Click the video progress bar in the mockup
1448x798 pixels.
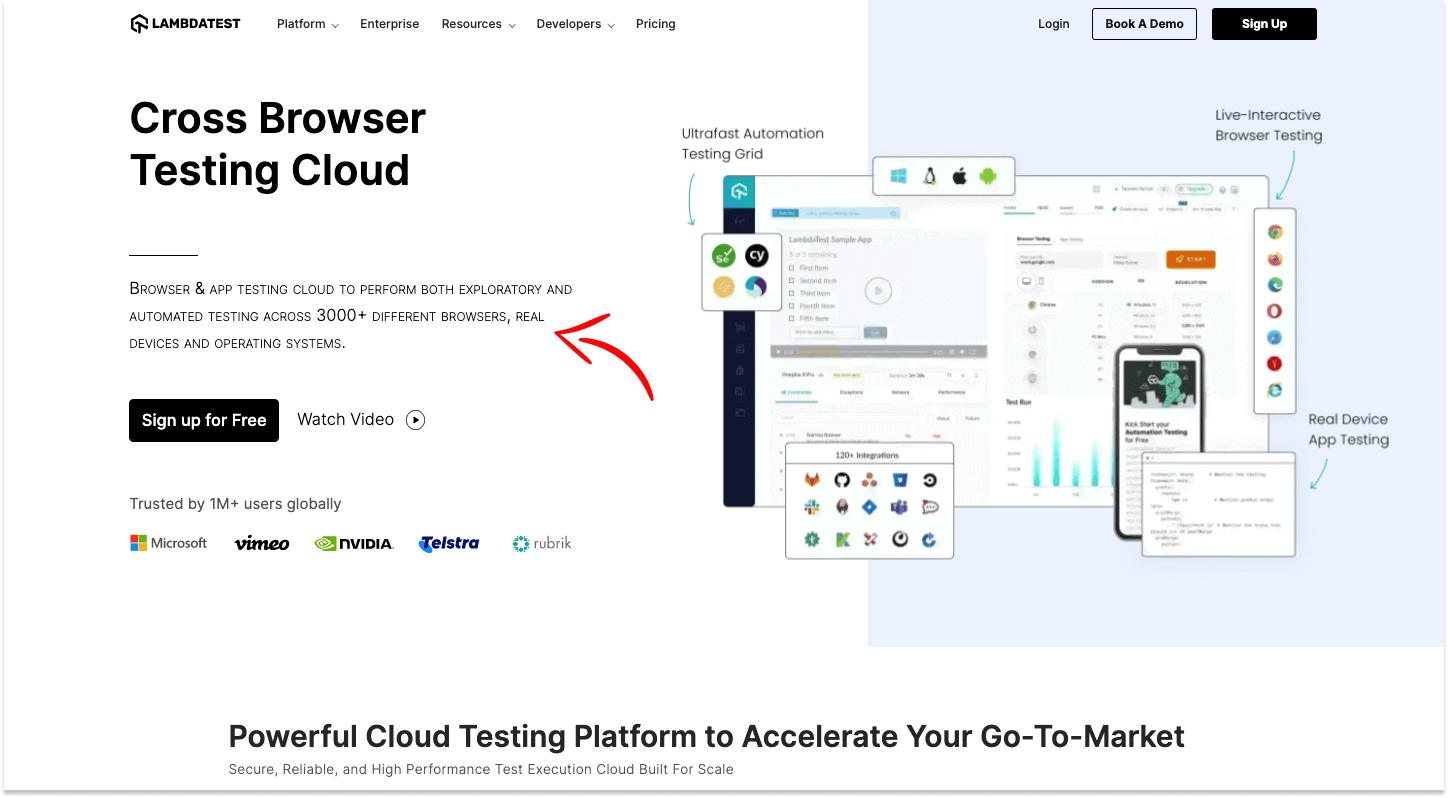(x=863, y=352)
